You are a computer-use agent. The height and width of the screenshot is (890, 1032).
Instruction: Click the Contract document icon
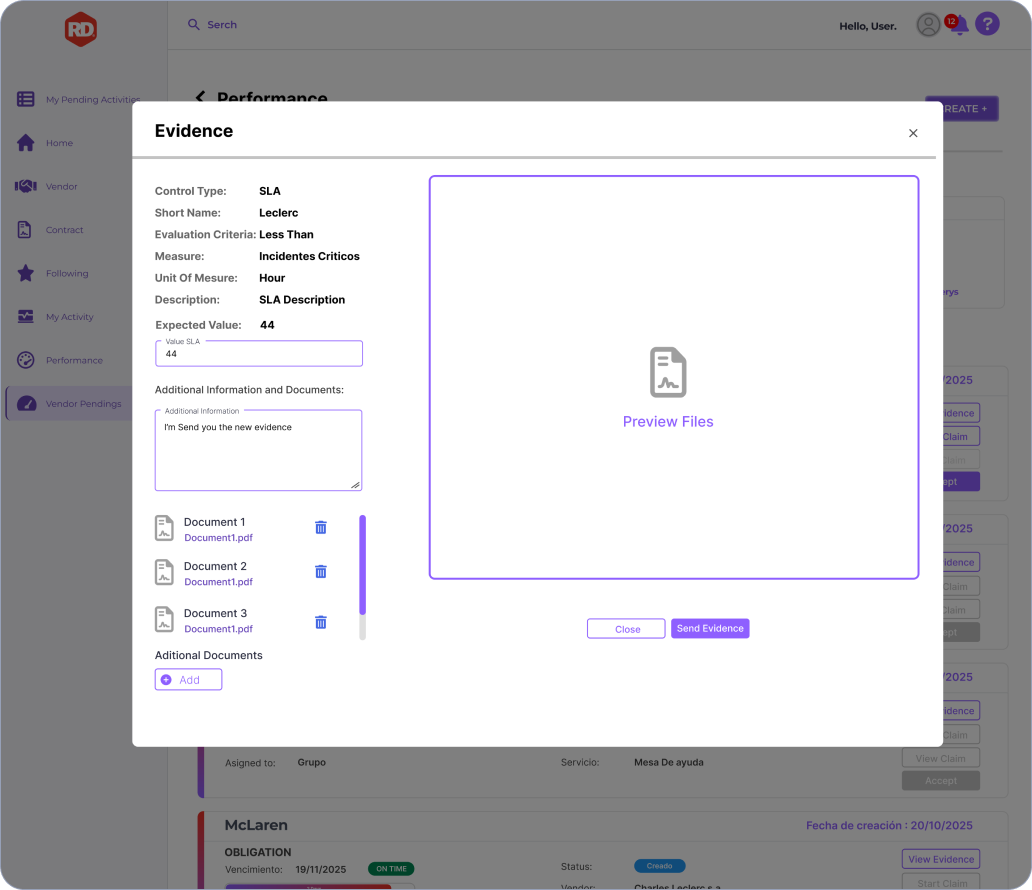point(24,230)
